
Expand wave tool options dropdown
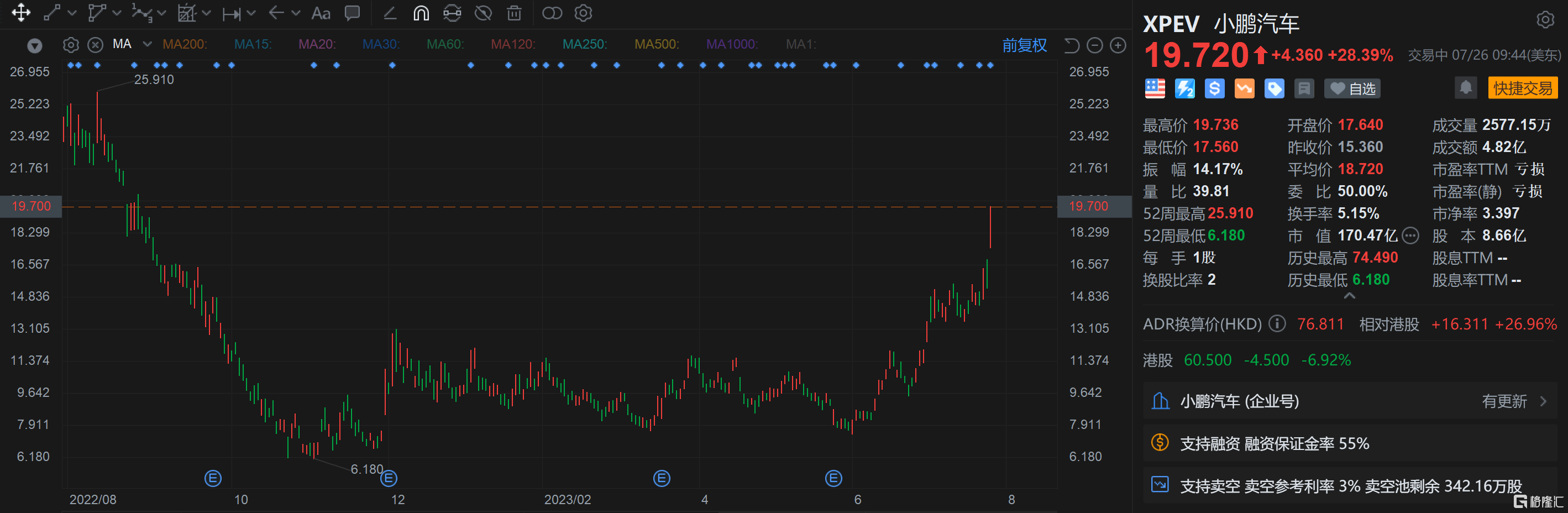coord(161,13)
